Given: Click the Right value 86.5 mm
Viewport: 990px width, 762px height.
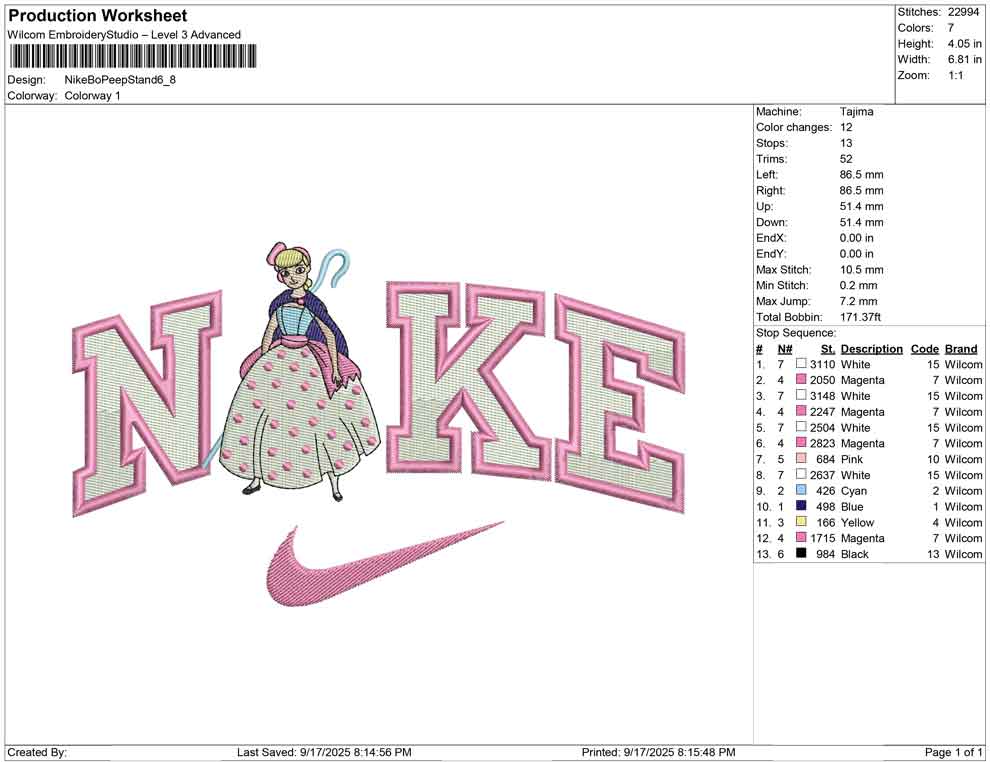Looking at the screenshot, I should point(861,190).
